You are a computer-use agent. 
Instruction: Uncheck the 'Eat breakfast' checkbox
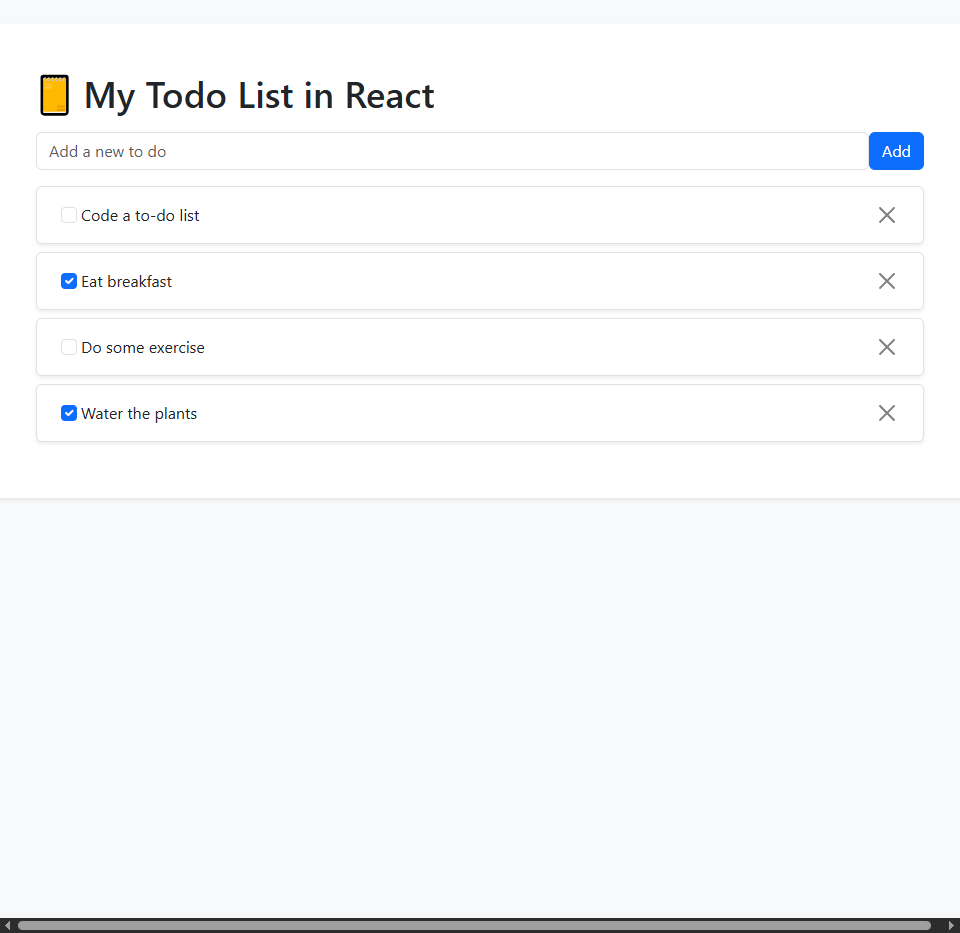tap(69, 281)
